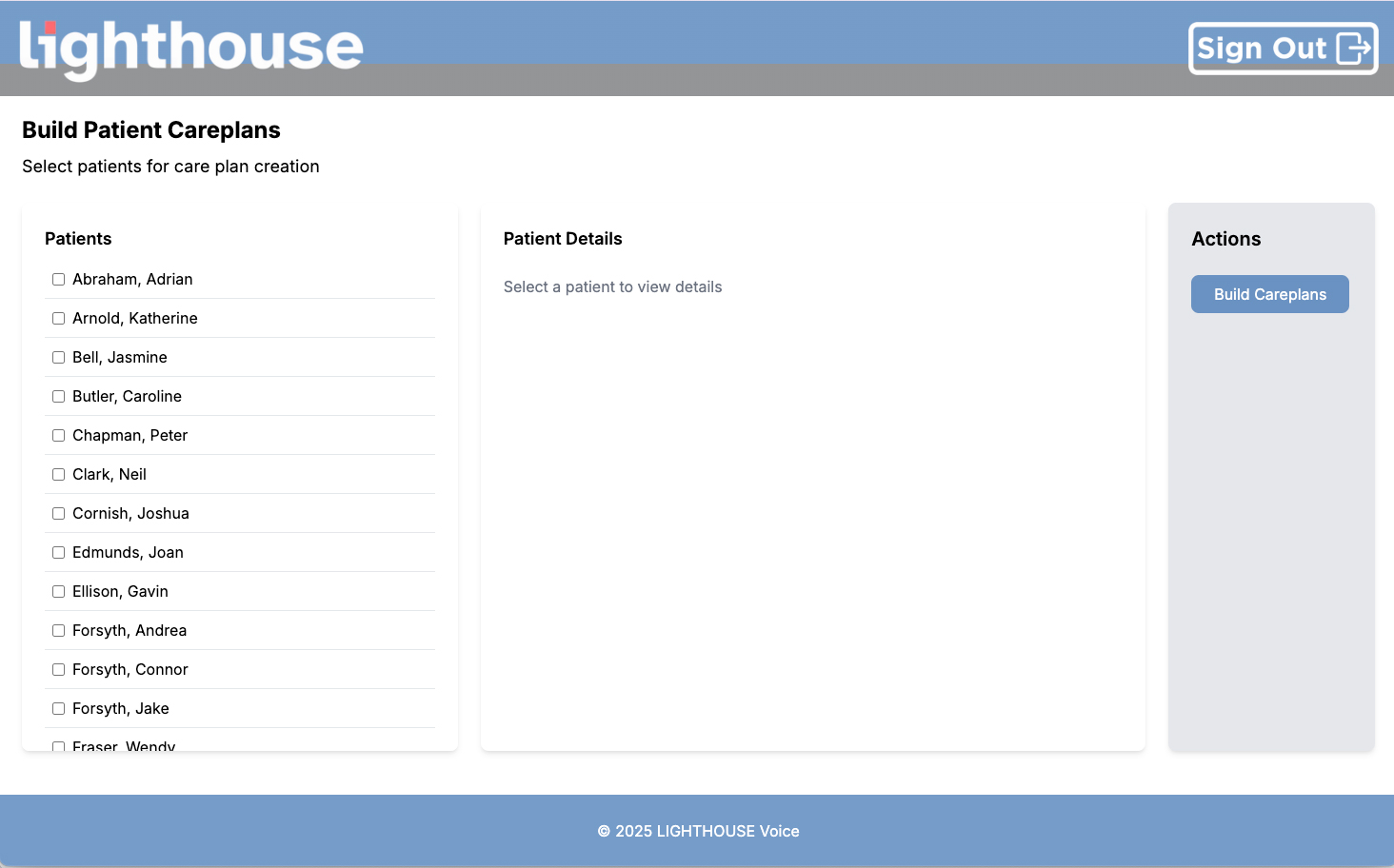The image size is (1394, 868).
Task: Click the Build Careplans button
Action: 1269,294
